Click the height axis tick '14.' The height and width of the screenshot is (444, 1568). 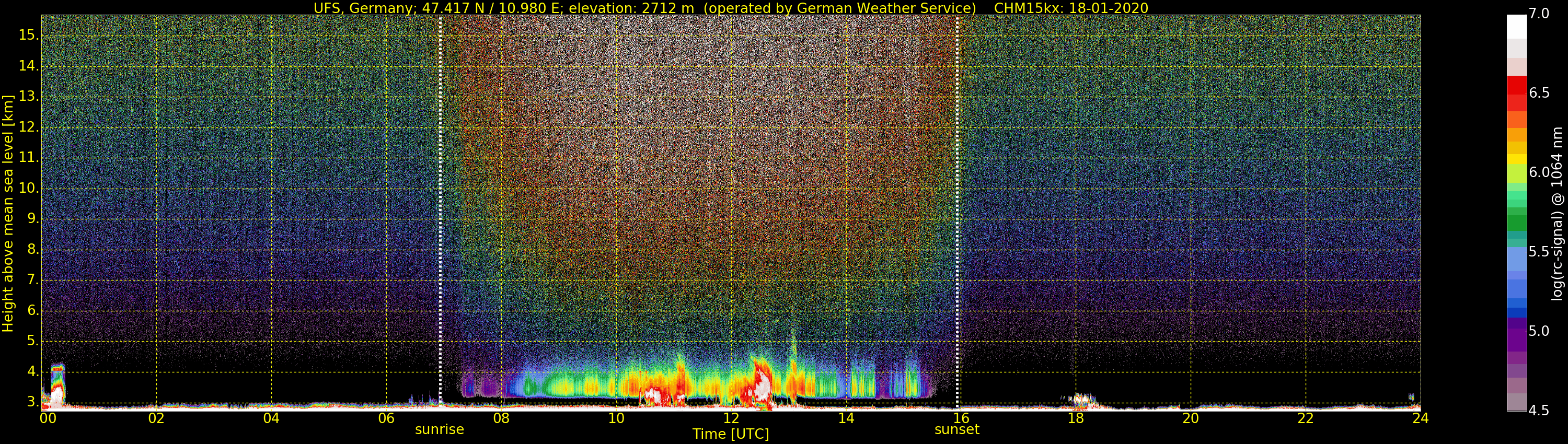point(29,66)
